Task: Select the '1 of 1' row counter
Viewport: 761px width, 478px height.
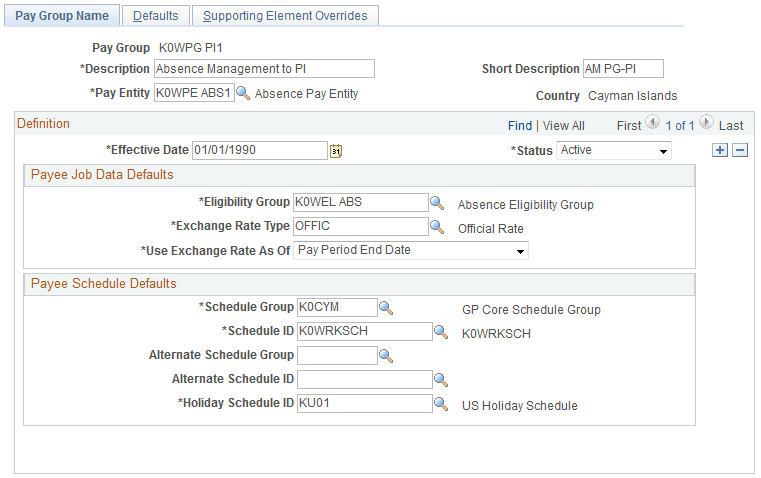Action: [x=679, y=126]
